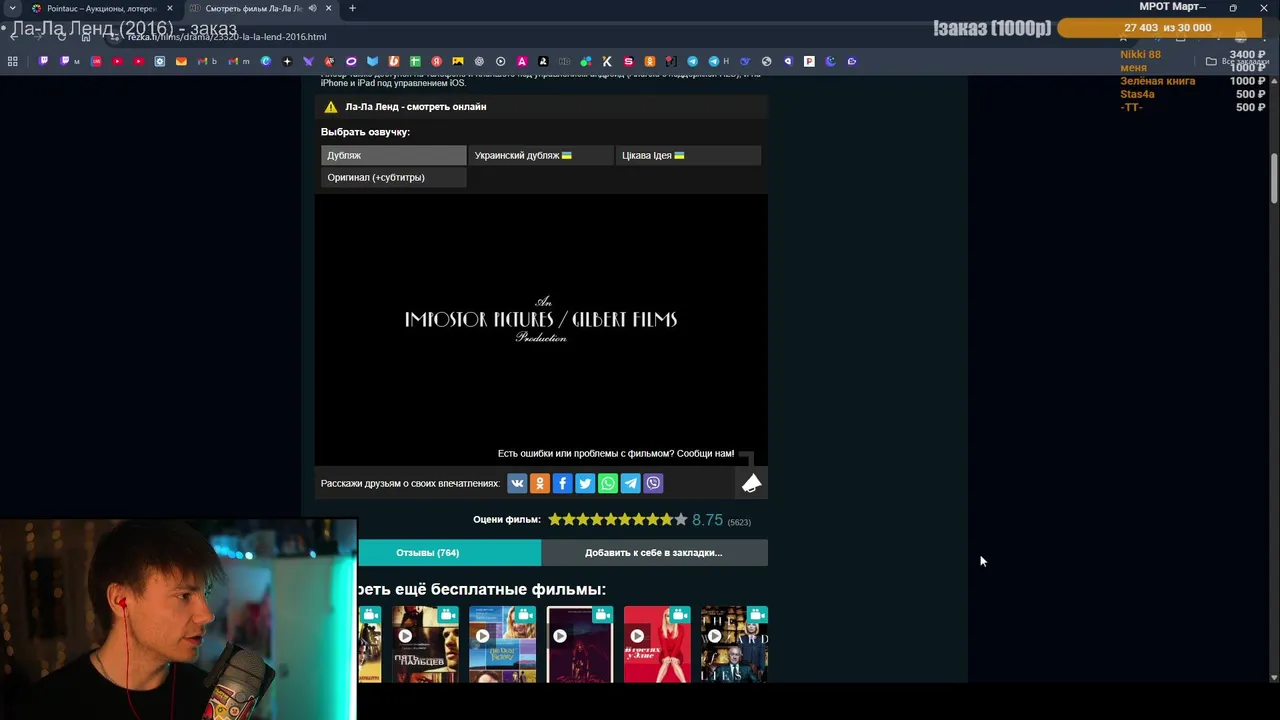Open the Gmail bookmark labeled m

[240, 61]
